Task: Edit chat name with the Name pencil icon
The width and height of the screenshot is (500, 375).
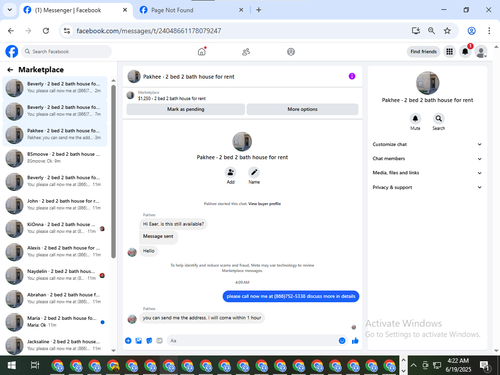Action: point(254,172)
